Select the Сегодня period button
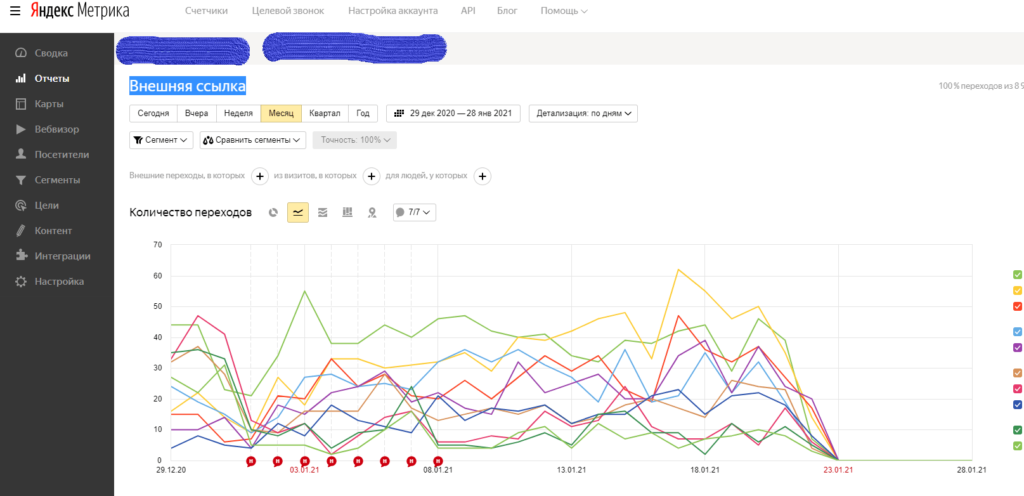The height and width of the screenshot is (496, 1024). coord(153,114)
